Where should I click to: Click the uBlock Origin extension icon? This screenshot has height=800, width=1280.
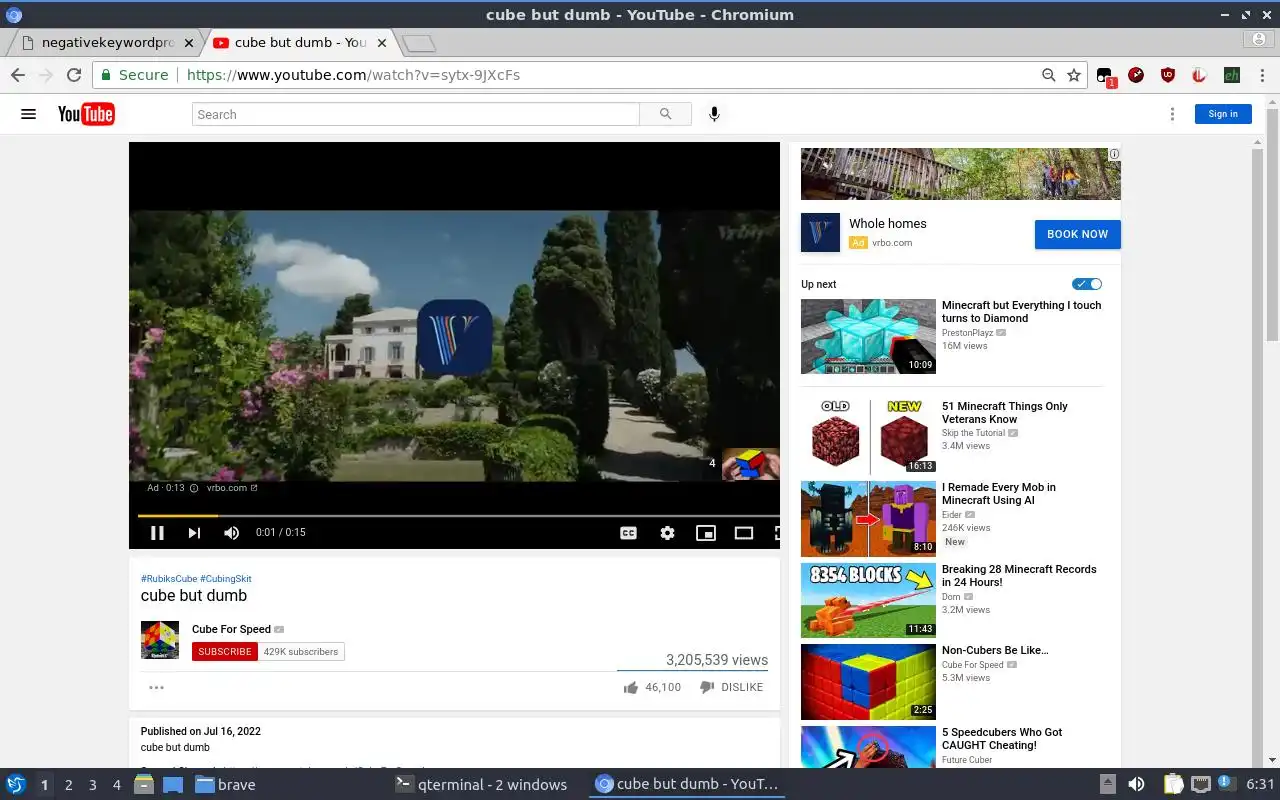pos(1167,75)
